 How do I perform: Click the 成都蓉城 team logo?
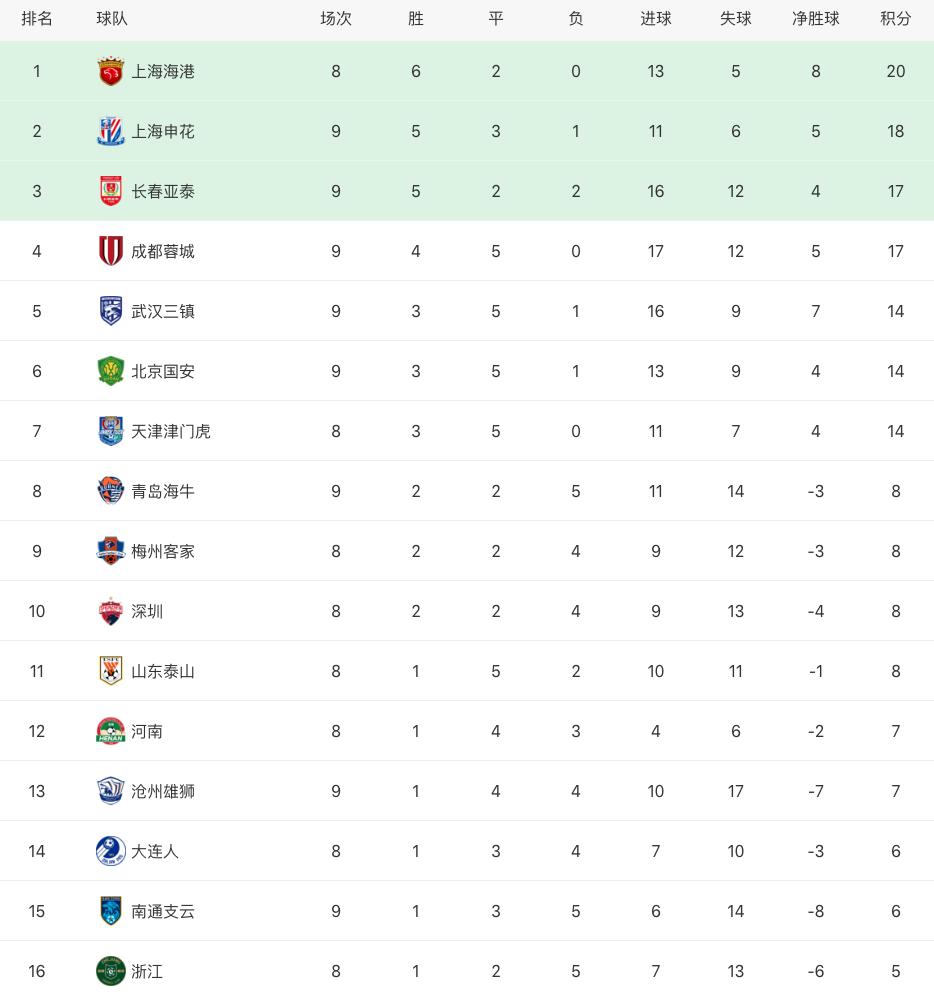click(110, 251)
